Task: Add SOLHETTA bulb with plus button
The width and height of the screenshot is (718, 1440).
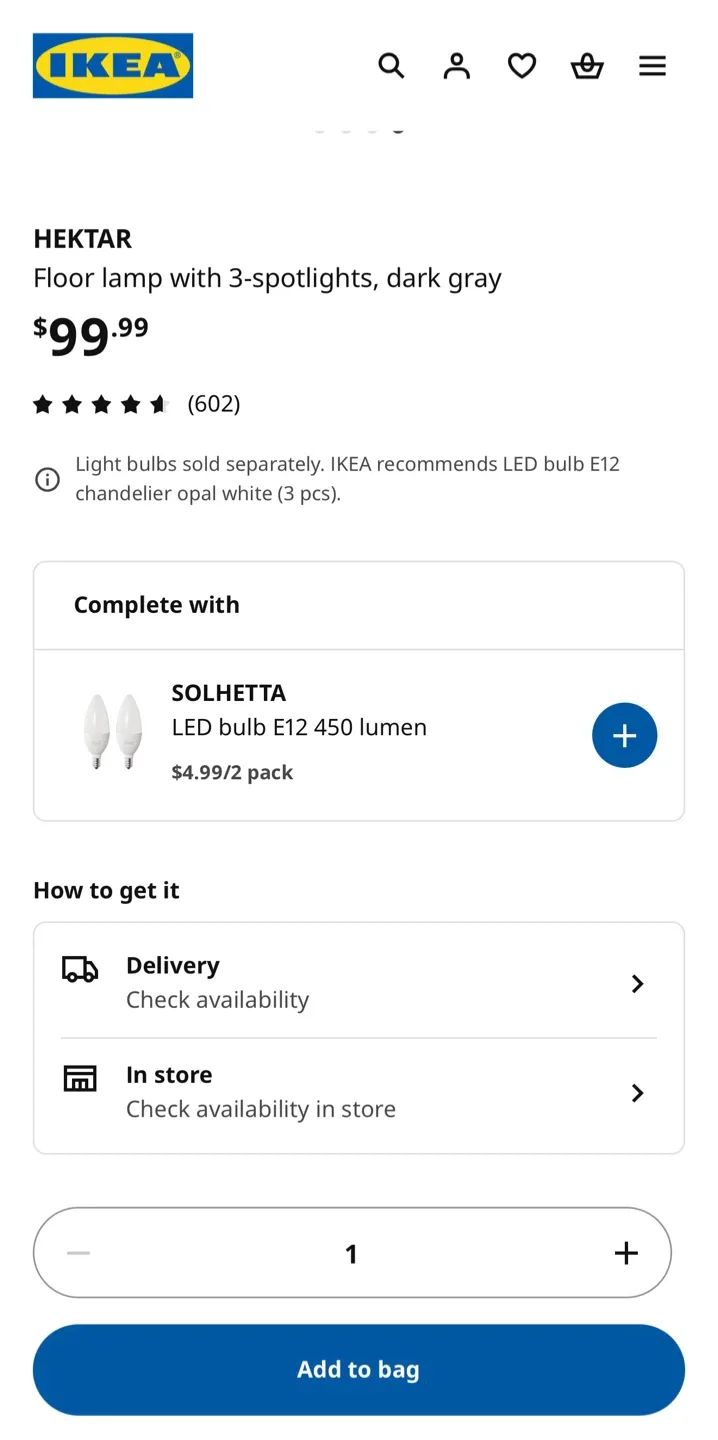Action: coord(624,736)
